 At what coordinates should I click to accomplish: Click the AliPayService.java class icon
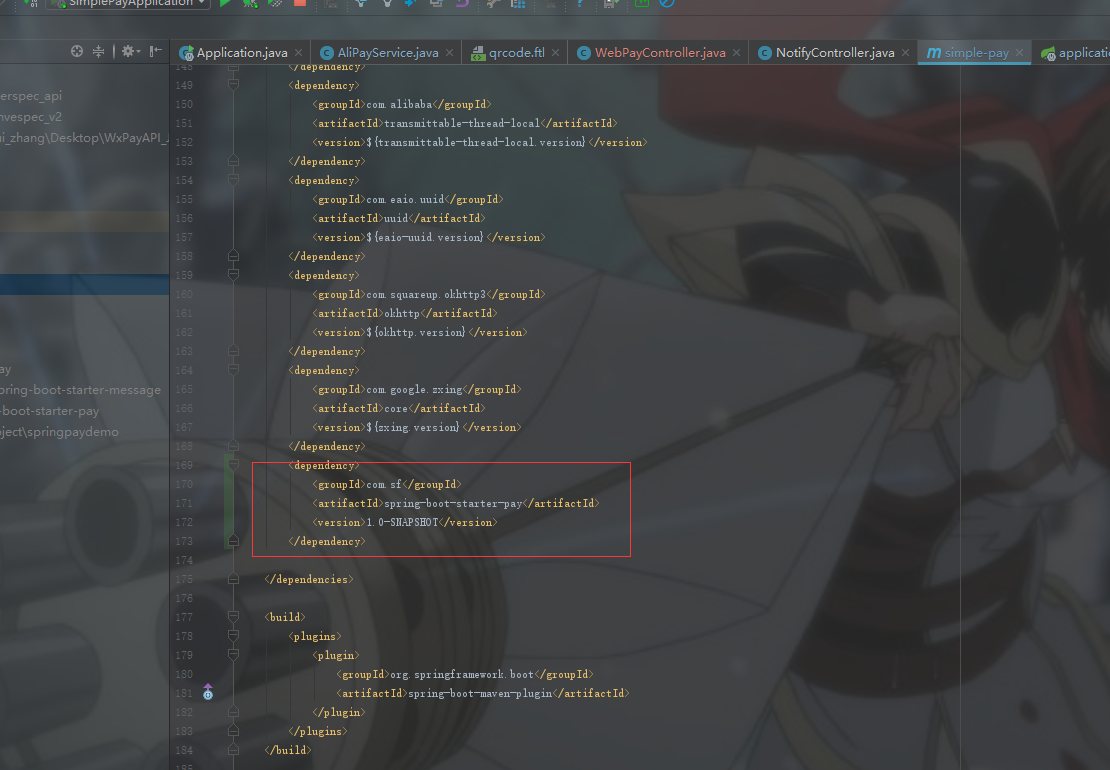326,53
